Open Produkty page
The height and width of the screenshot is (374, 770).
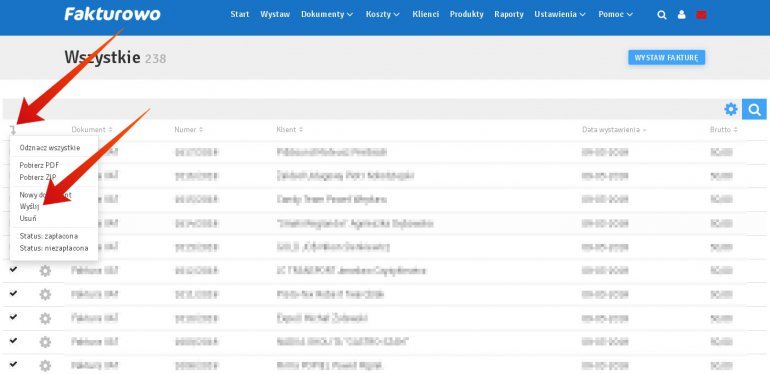pos(467,14)
